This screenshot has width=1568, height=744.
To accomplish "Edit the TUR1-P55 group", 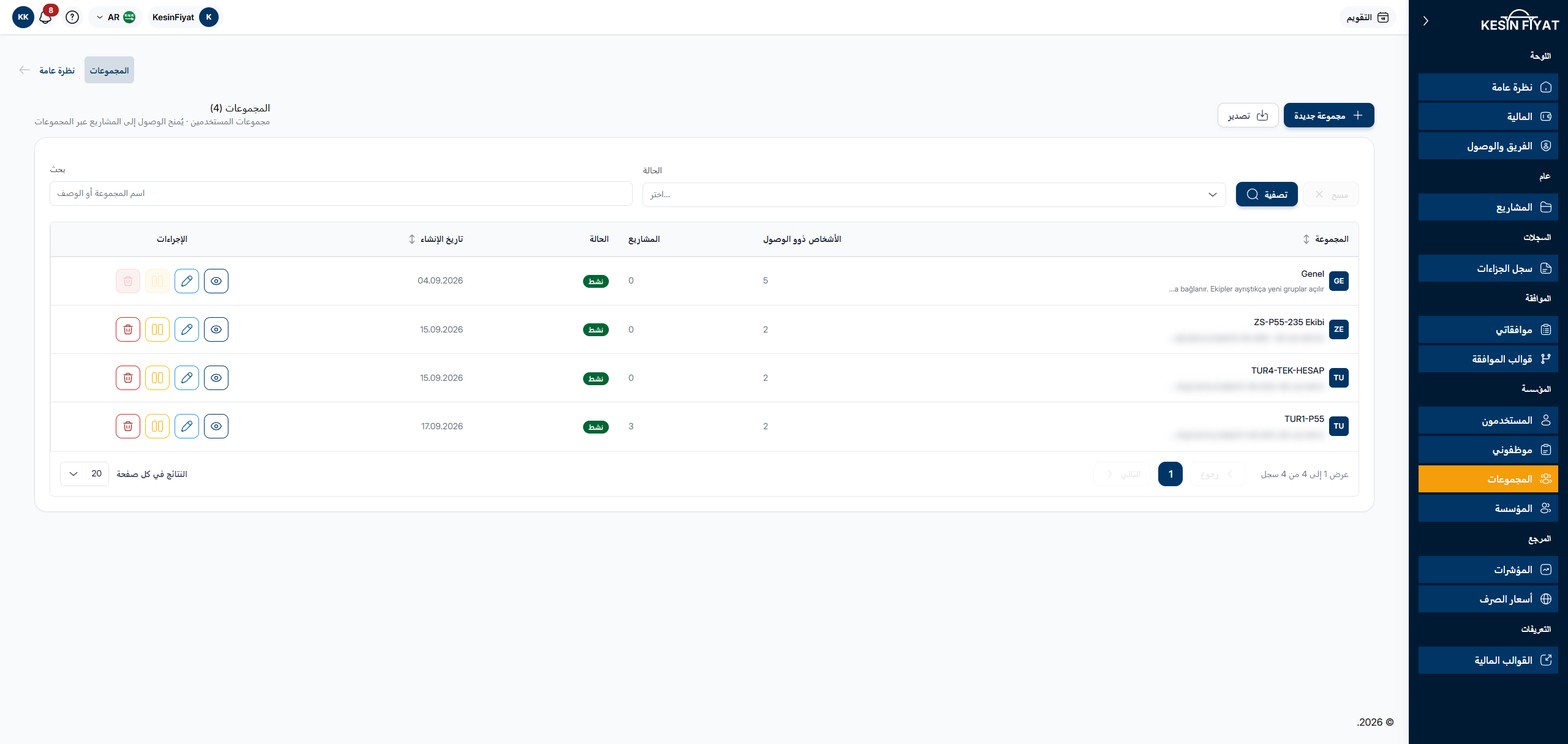I will (187, 427).
